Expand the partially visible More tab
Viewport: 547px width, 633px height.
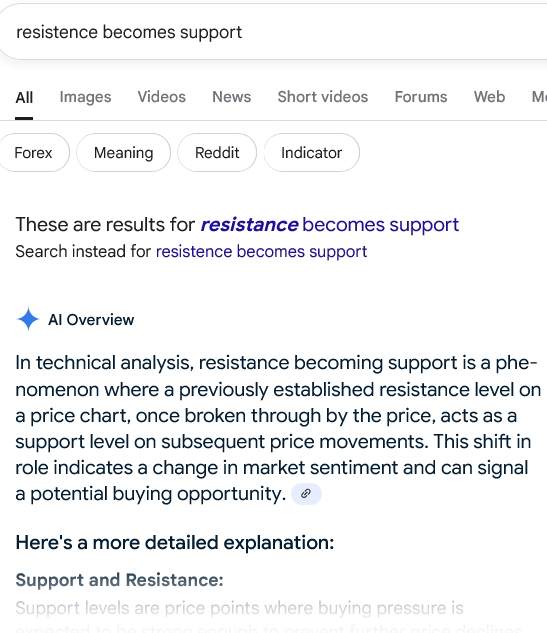click(539, 97)
